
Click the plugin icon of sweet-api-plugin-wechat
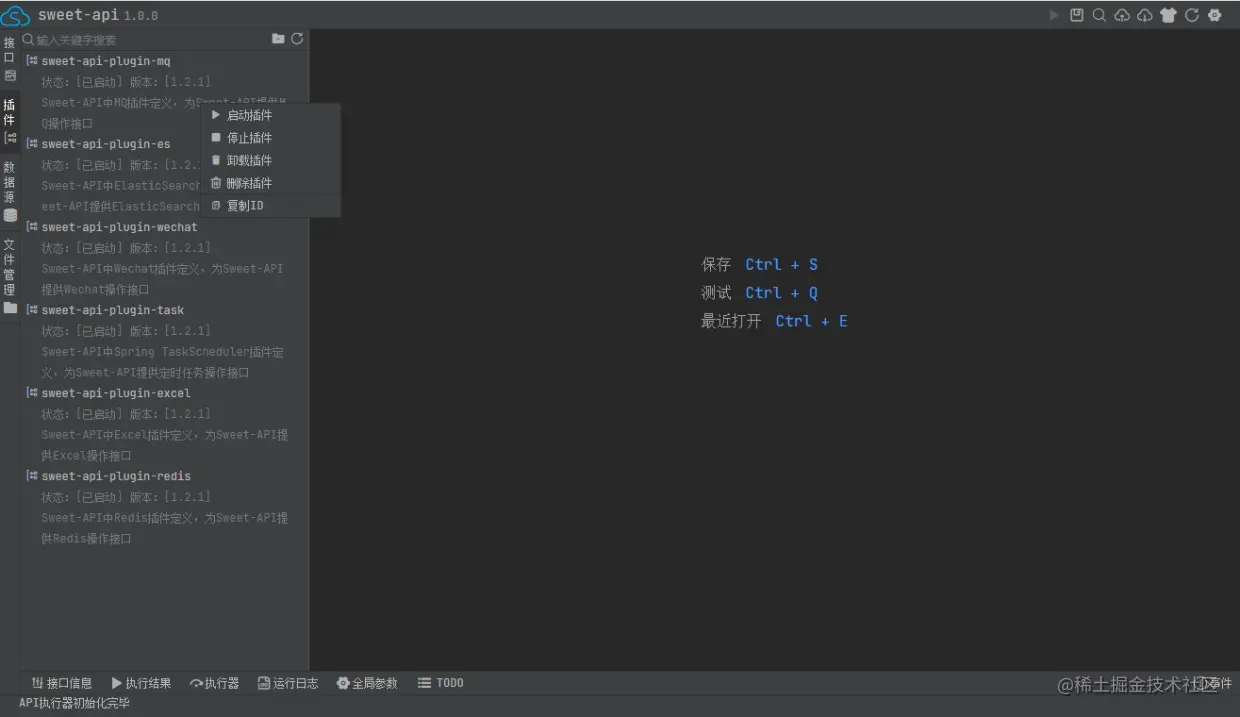coord(32,227)
